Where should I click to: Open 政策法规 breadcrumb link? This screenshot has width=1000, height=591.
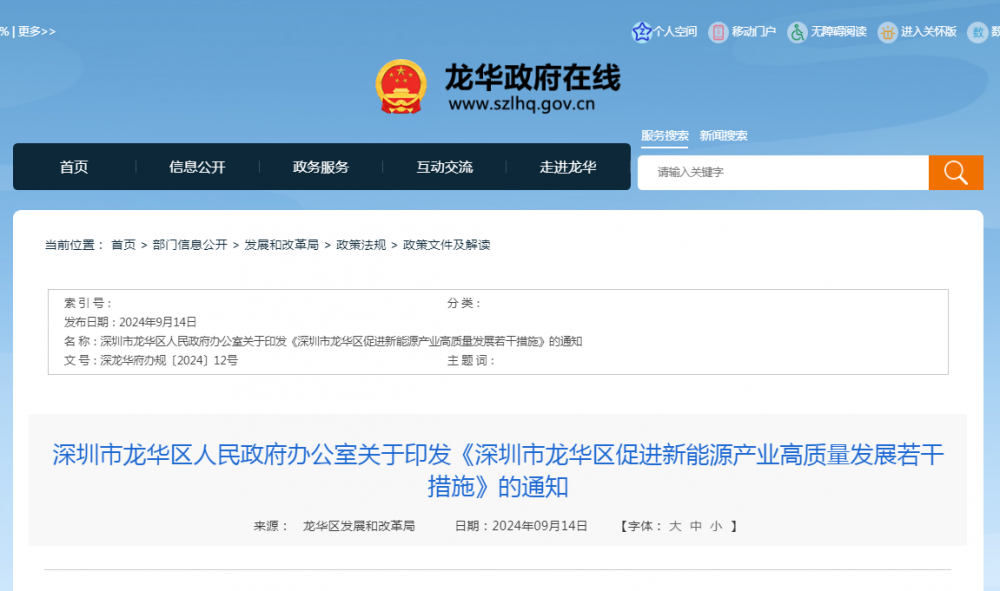pyautogui.click(x=360, y=245)
